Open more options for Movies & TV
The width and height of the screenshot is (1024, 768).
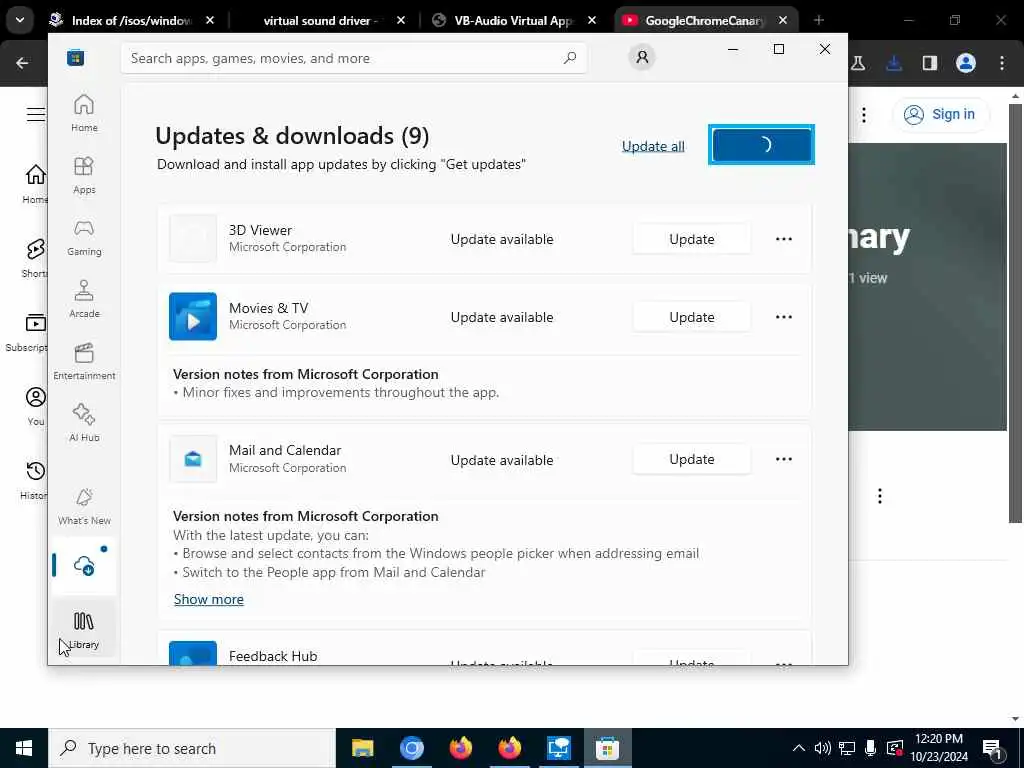[784, 317]
